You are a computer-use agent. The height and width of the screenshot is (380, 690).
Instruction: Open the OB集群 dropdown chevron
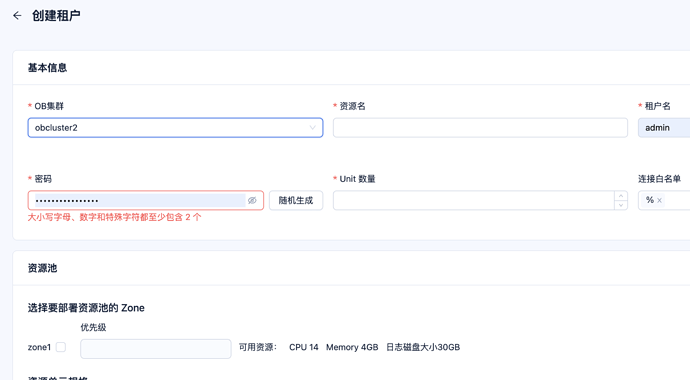coord(312,128)
